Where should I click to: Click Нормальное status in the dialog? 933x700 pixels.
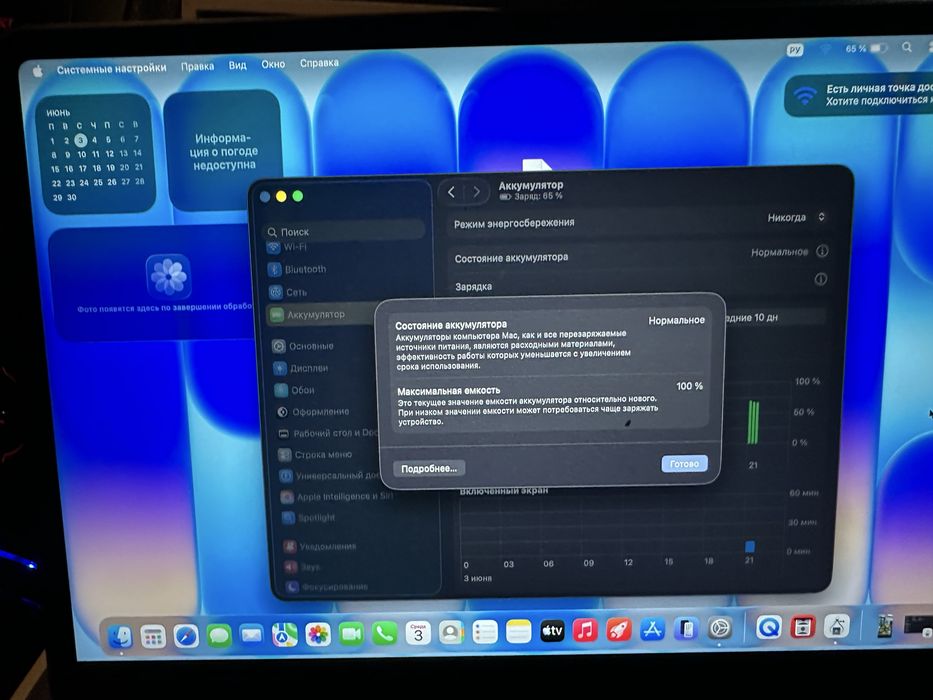pos(677,320)
